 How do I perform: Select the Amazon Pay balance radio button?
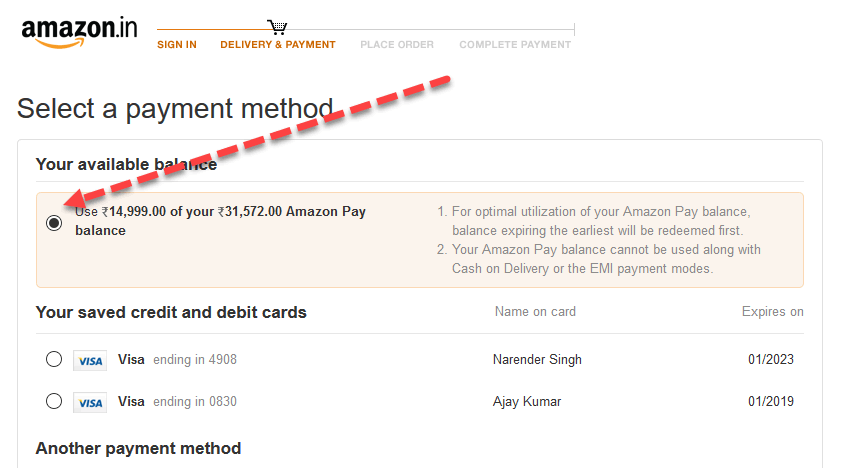[54, 222]
